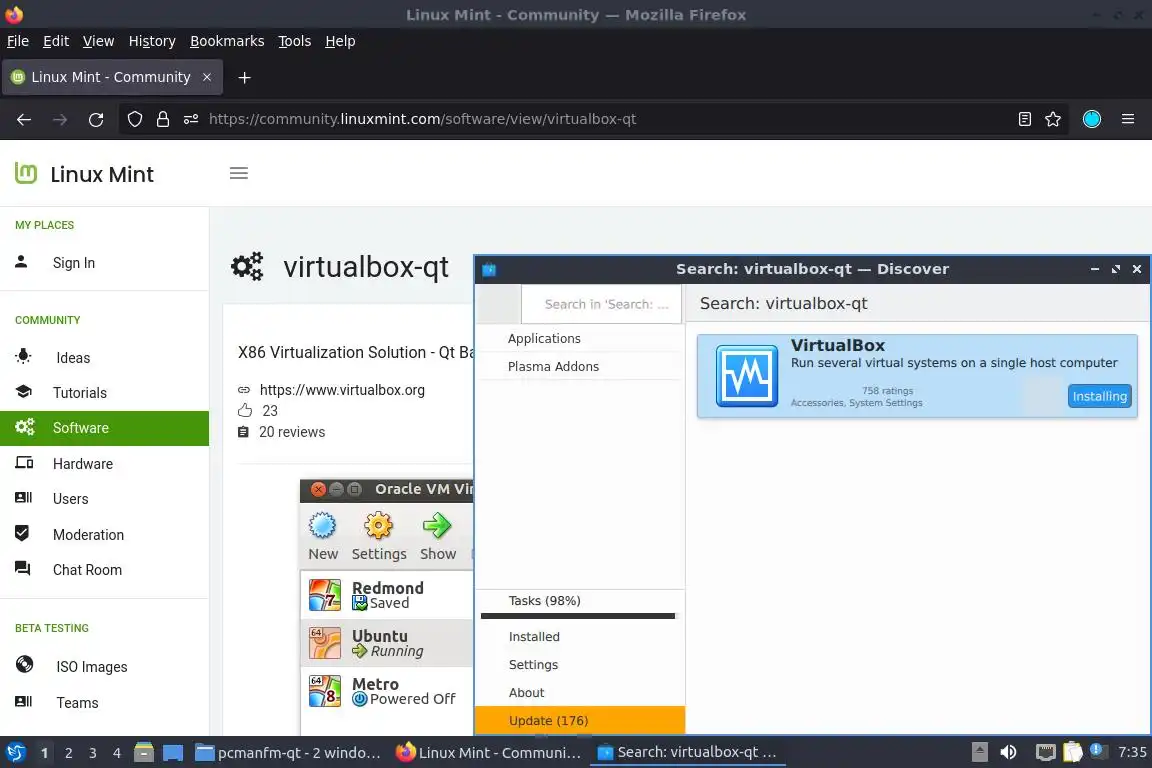Open the volume control in system tray
This screenshot has width=1152, height=768.
point(1009,752)
